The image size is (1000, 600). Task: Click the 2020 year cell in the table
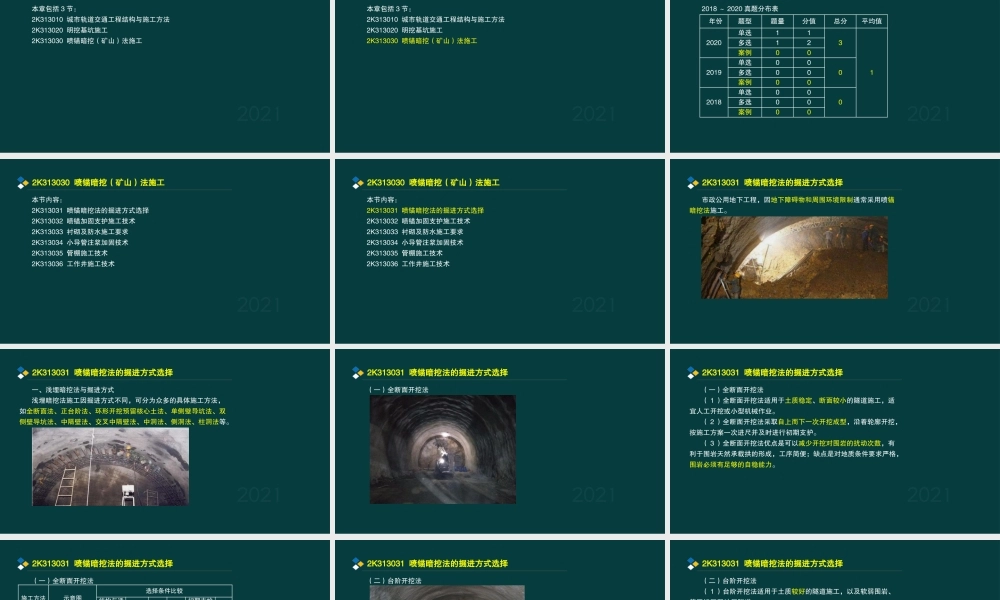714,43
